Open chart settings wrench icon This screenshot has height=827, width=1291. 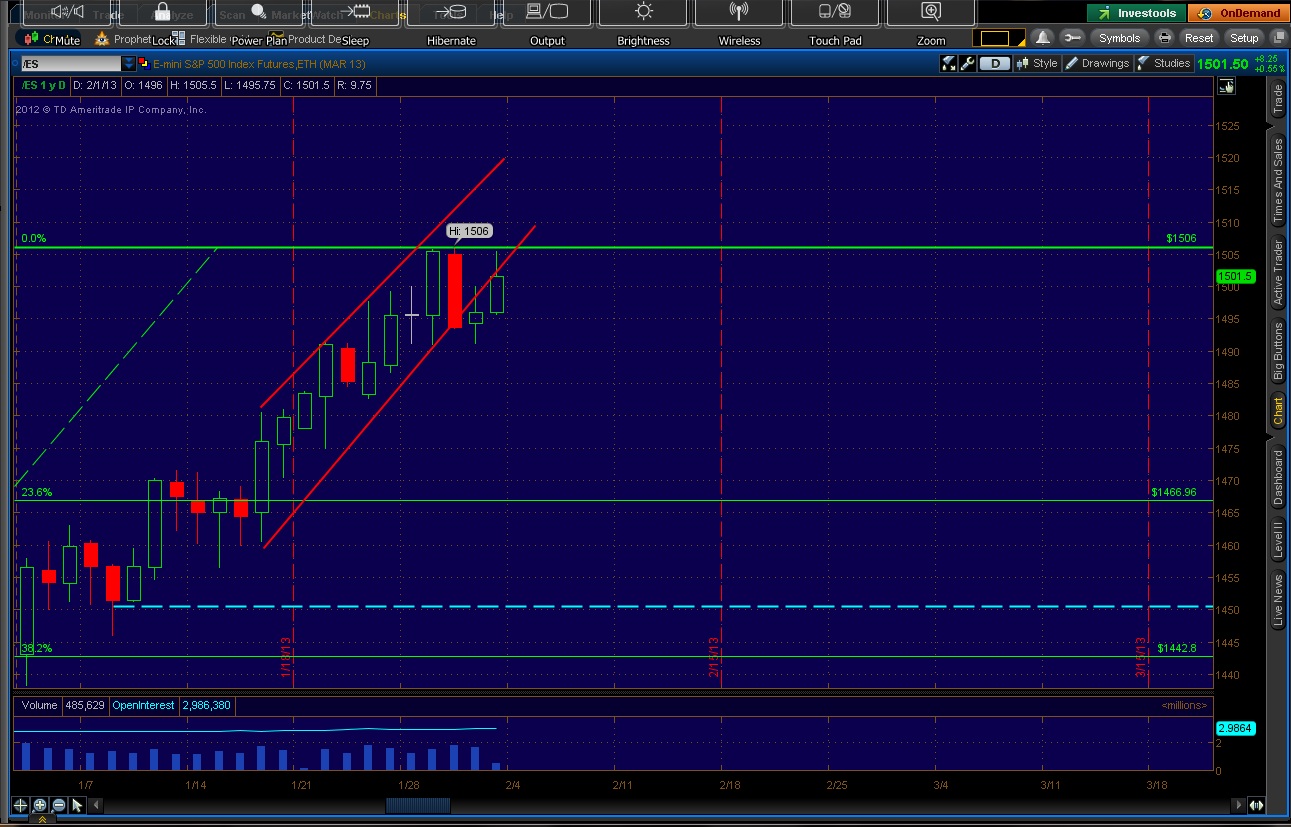click(x=966, y=63)
